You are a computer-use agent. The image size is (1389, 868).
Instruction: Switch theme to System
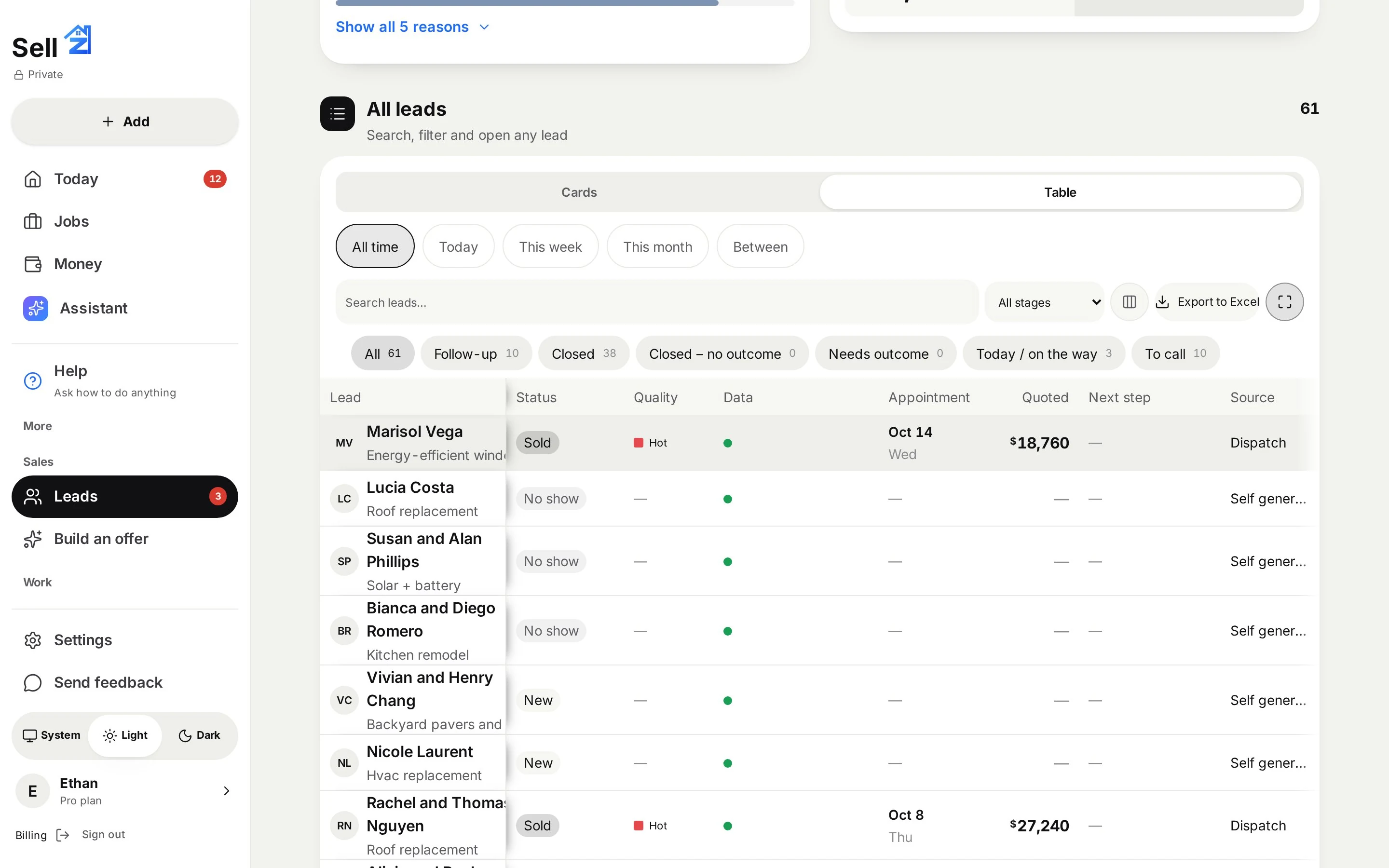52,735
